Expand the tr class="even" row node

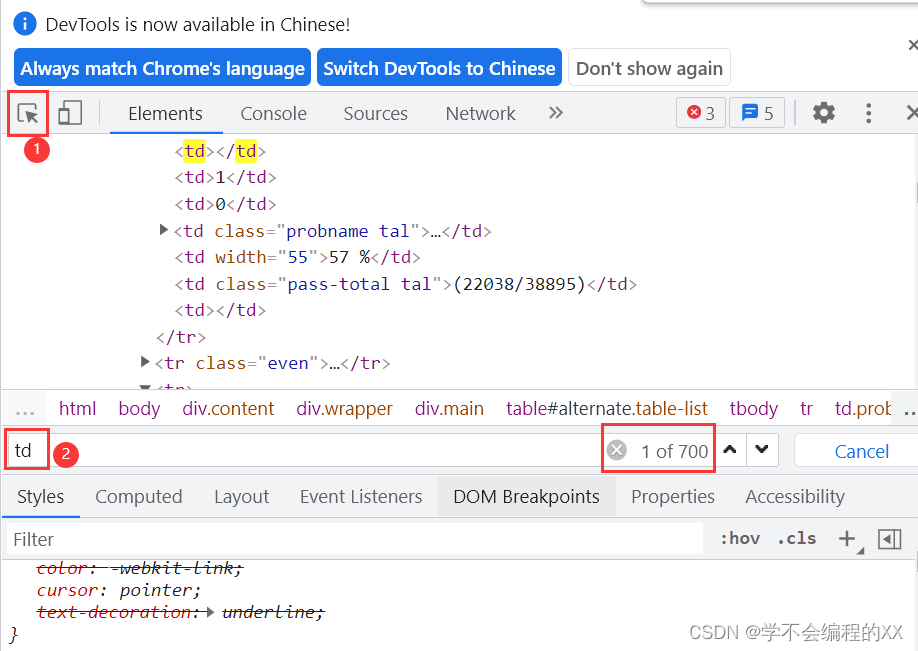tap(145, 362)
